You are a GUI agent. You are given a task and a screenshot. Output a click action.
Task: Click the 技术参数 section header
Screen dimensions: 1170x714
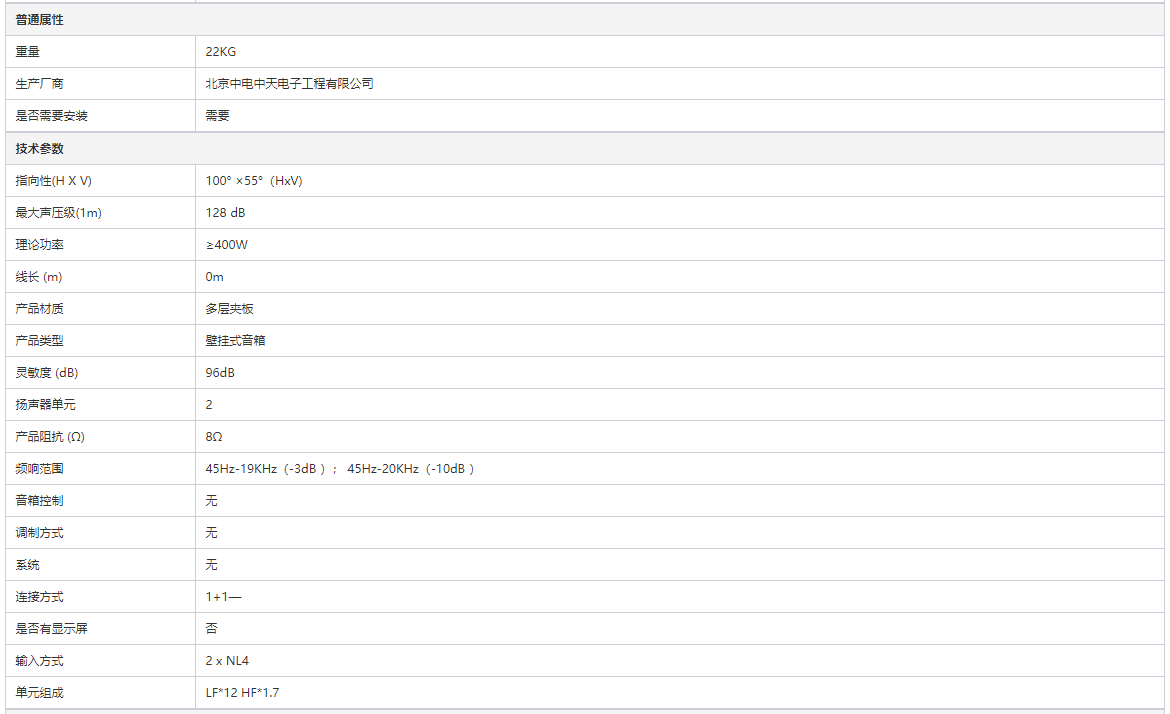click(40, 148)
